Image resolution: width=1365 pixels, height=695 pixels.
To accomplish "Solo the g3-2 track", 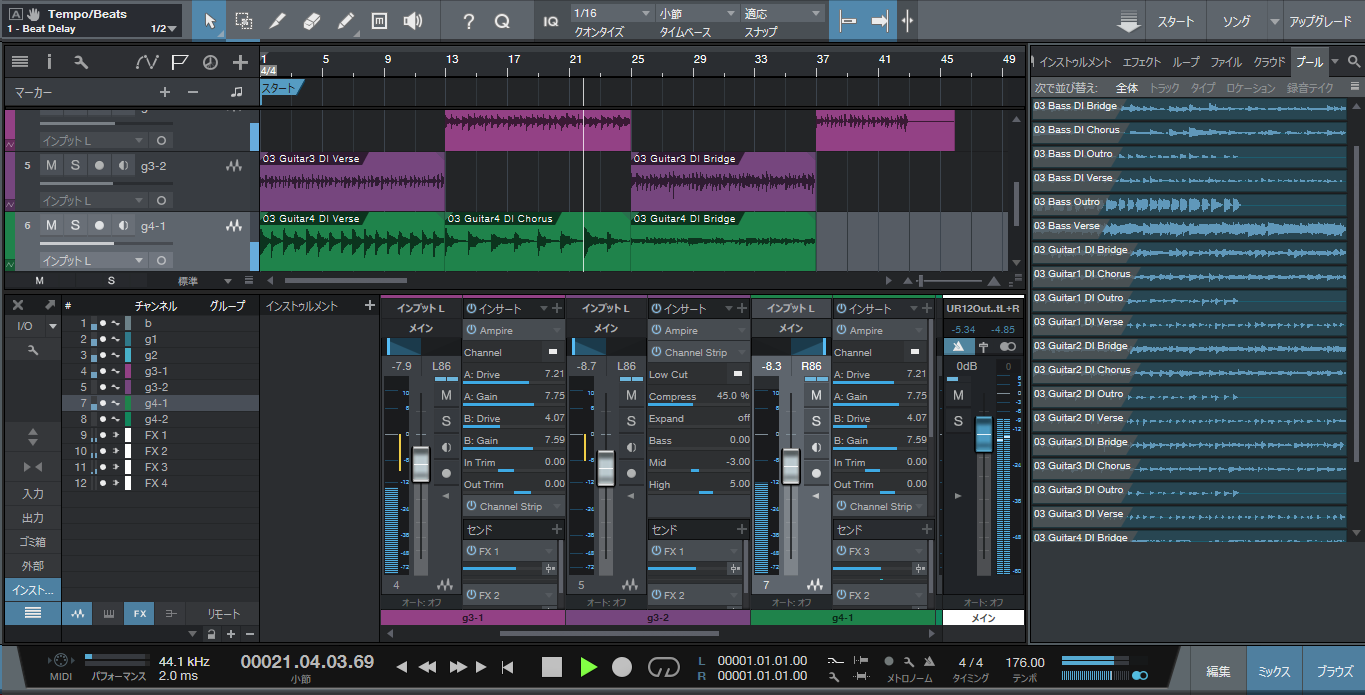I will coord(75,166).
